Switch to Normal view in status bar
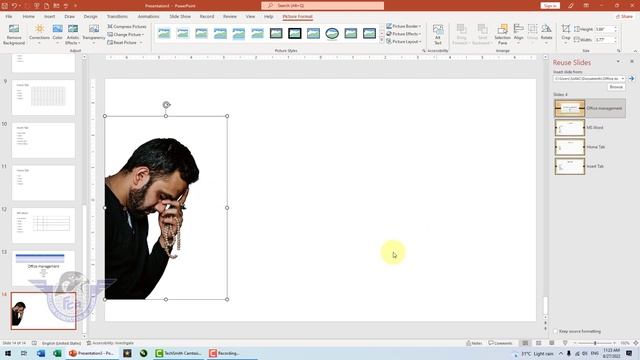Viewport: 640px width, 360px height. tap(525, 343)
